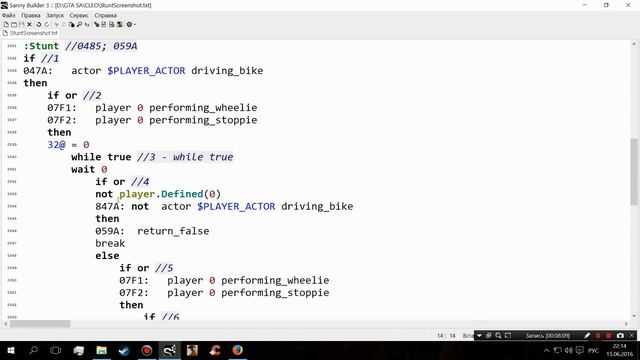640x360 pixels.
Task: Click the break statement line
Action: pyautogui.click(x=110, y=243)
